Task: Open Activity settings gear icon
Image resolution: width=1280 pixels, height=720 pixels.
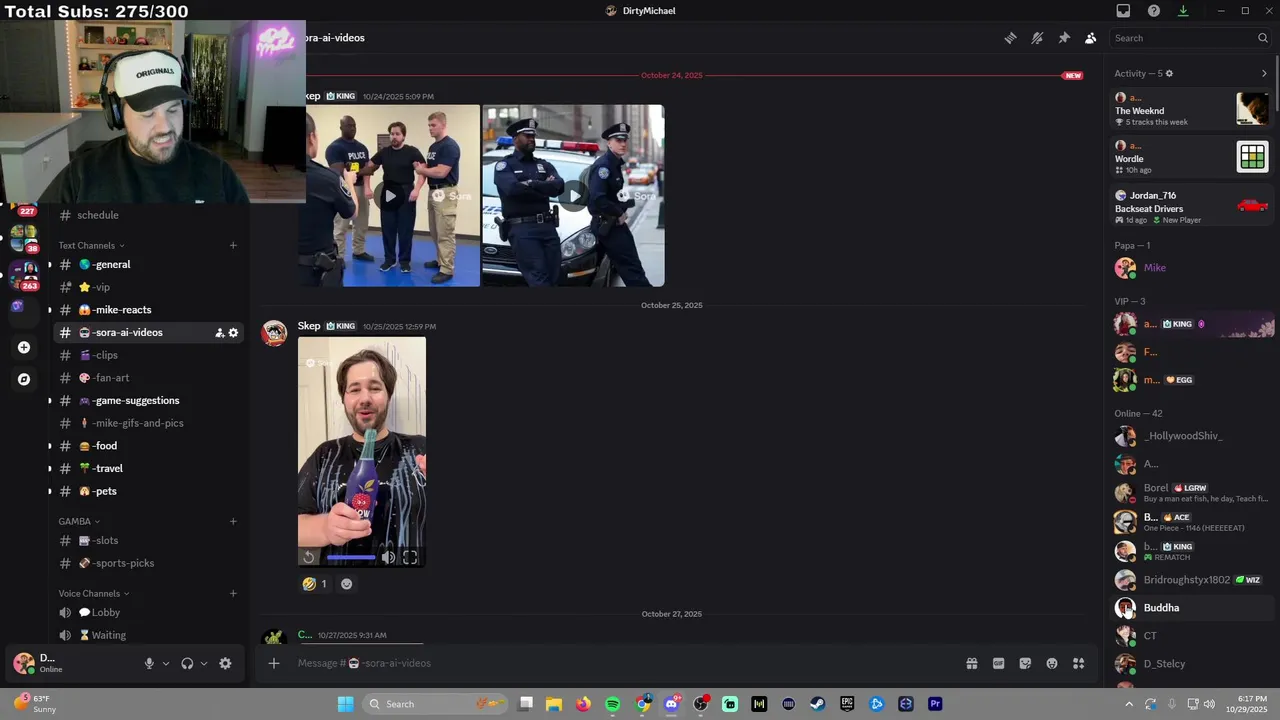Action: click(1169, 73)
